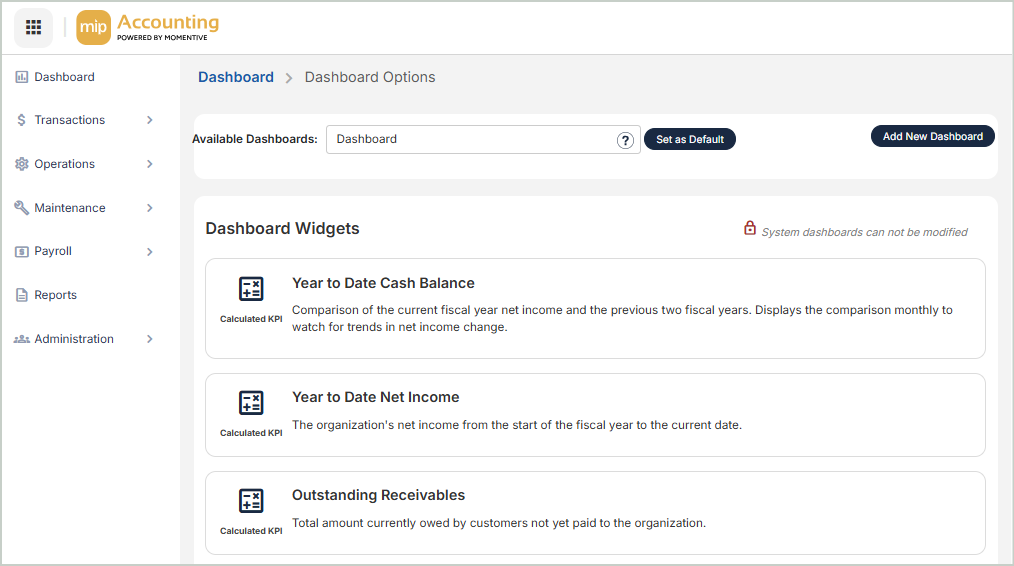Open Reports from the sidebar

coord(55,295)
